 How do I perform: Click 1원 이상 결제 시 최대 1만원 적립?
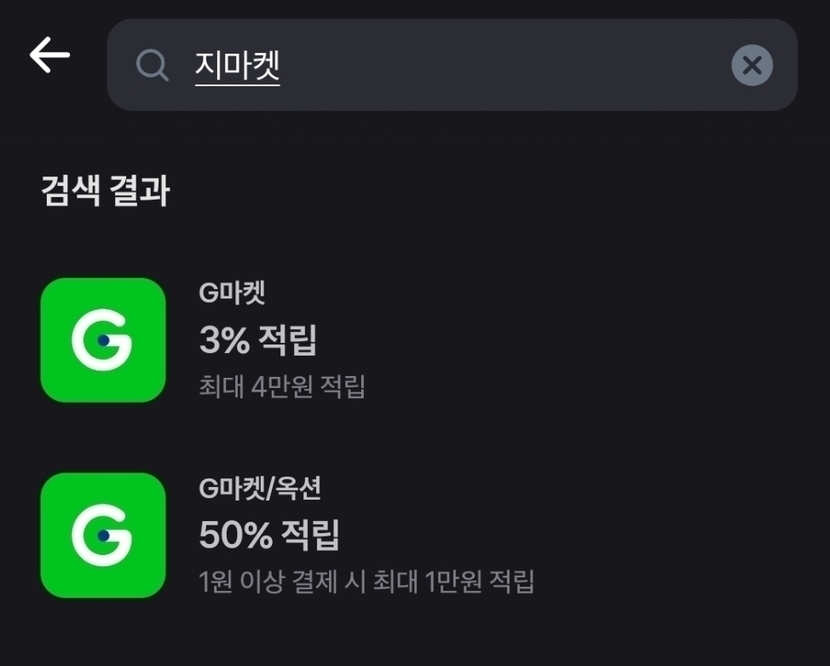[366, 581]
